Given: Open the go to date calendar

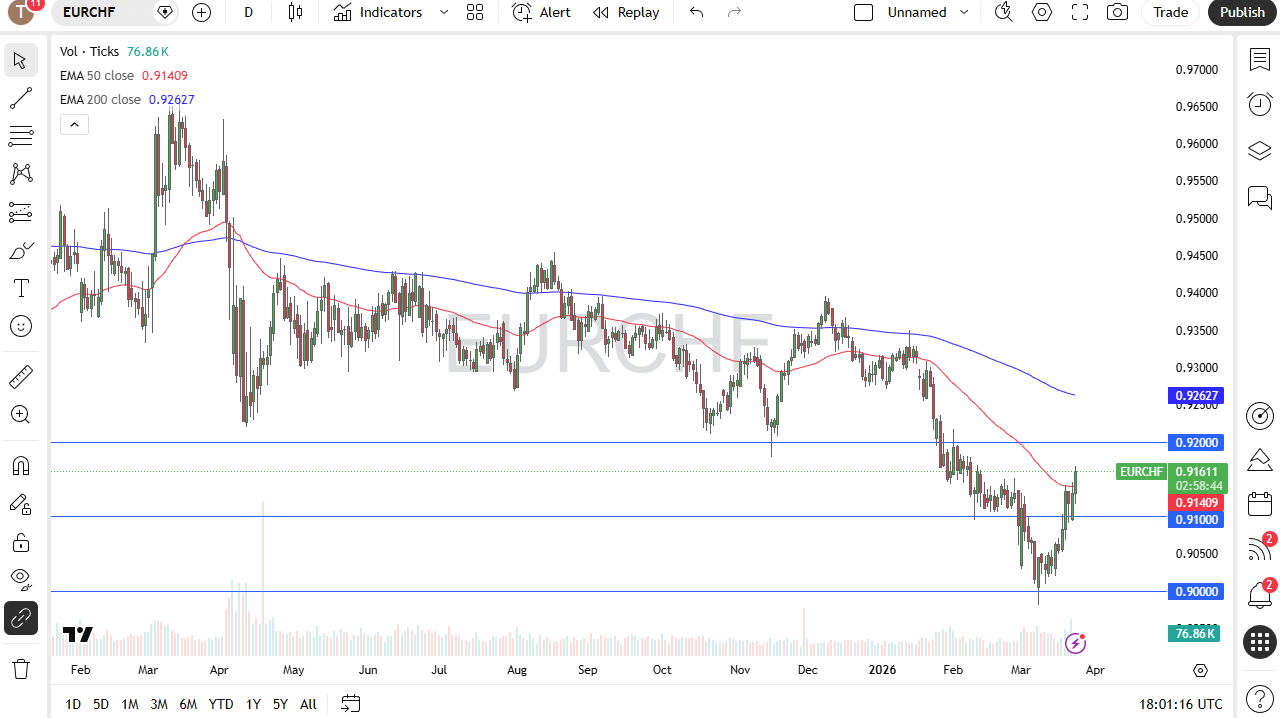Looking at the screenshot, I should coord(350,704).
